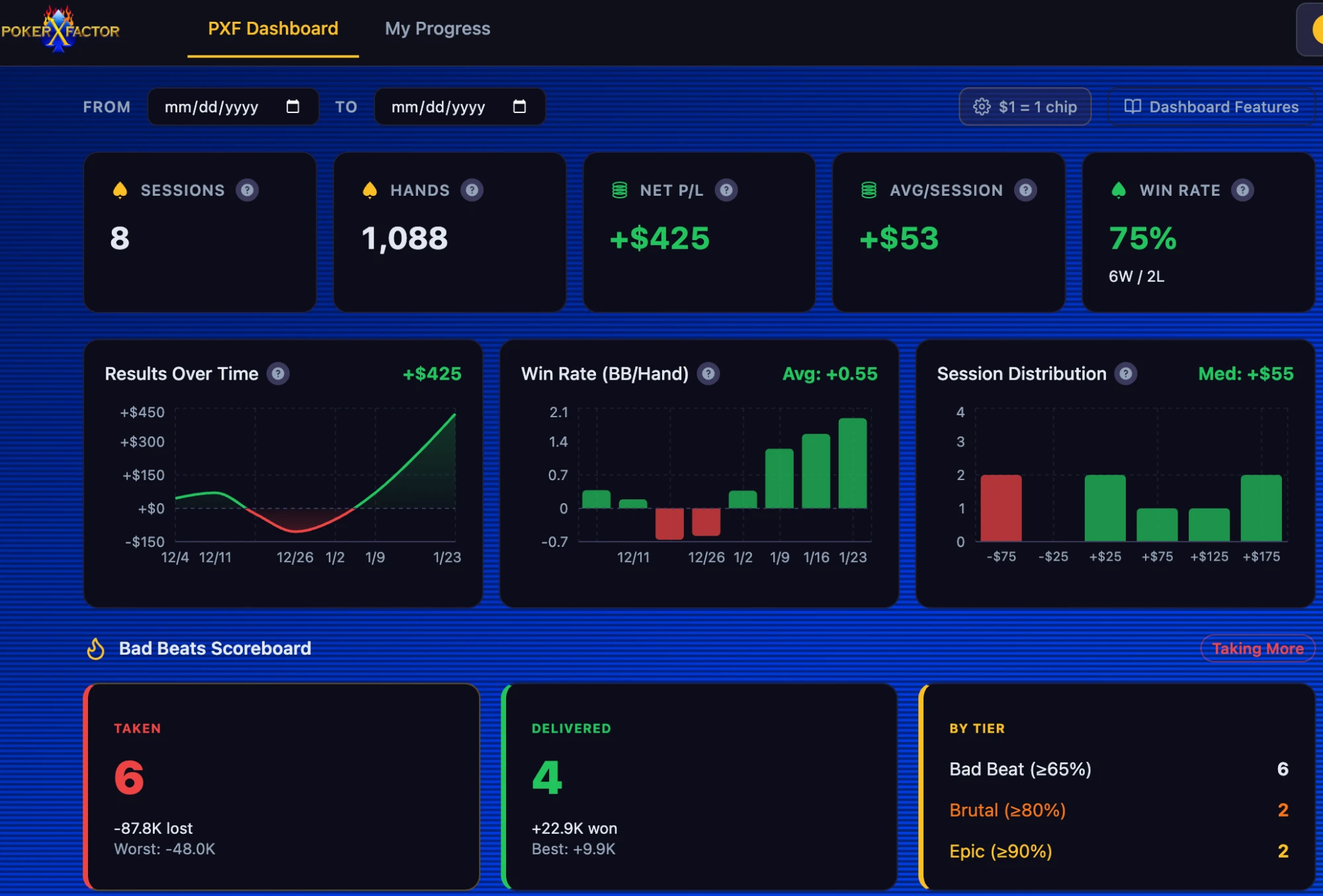1323x896 pixels.
Task: Click the Avg: +0.55 label
Action: [830, 374]
